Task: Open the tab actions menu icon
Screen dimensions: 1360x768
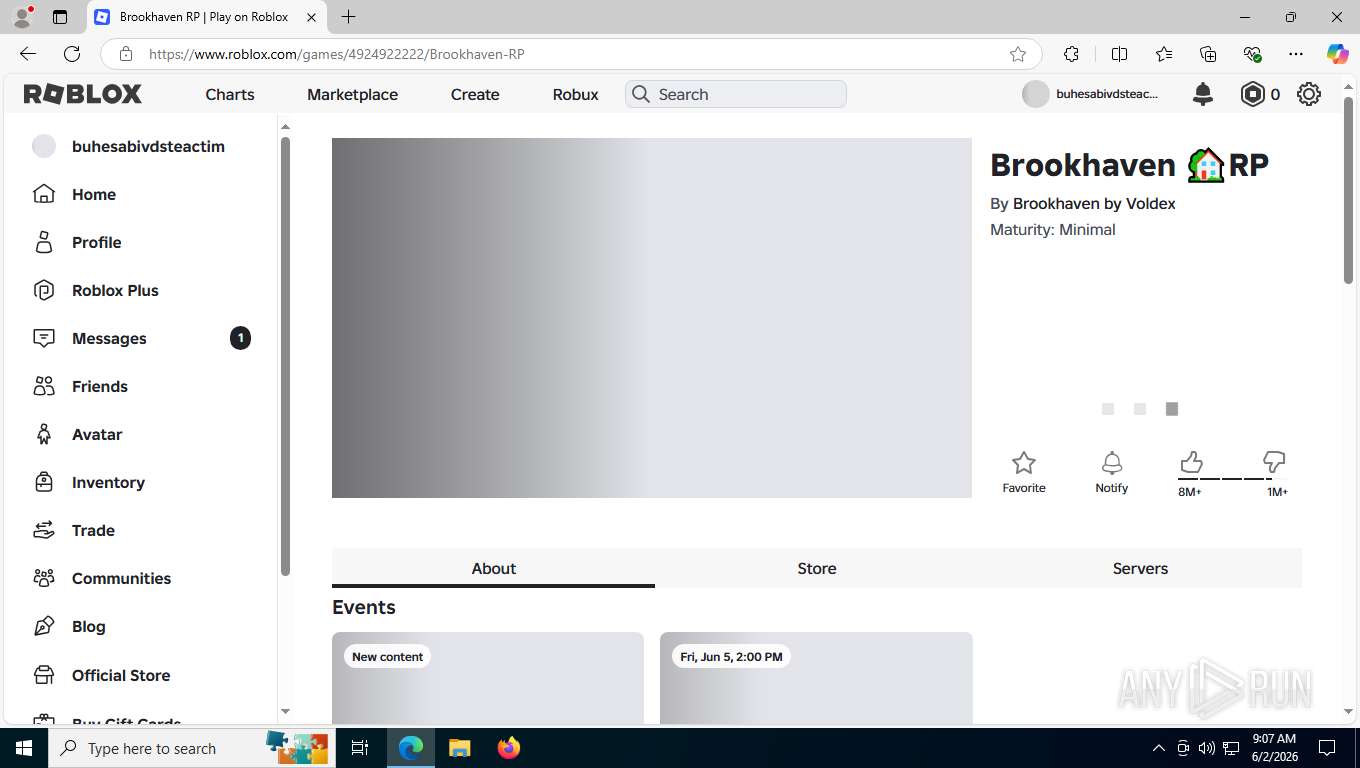Action: (60, 17)
